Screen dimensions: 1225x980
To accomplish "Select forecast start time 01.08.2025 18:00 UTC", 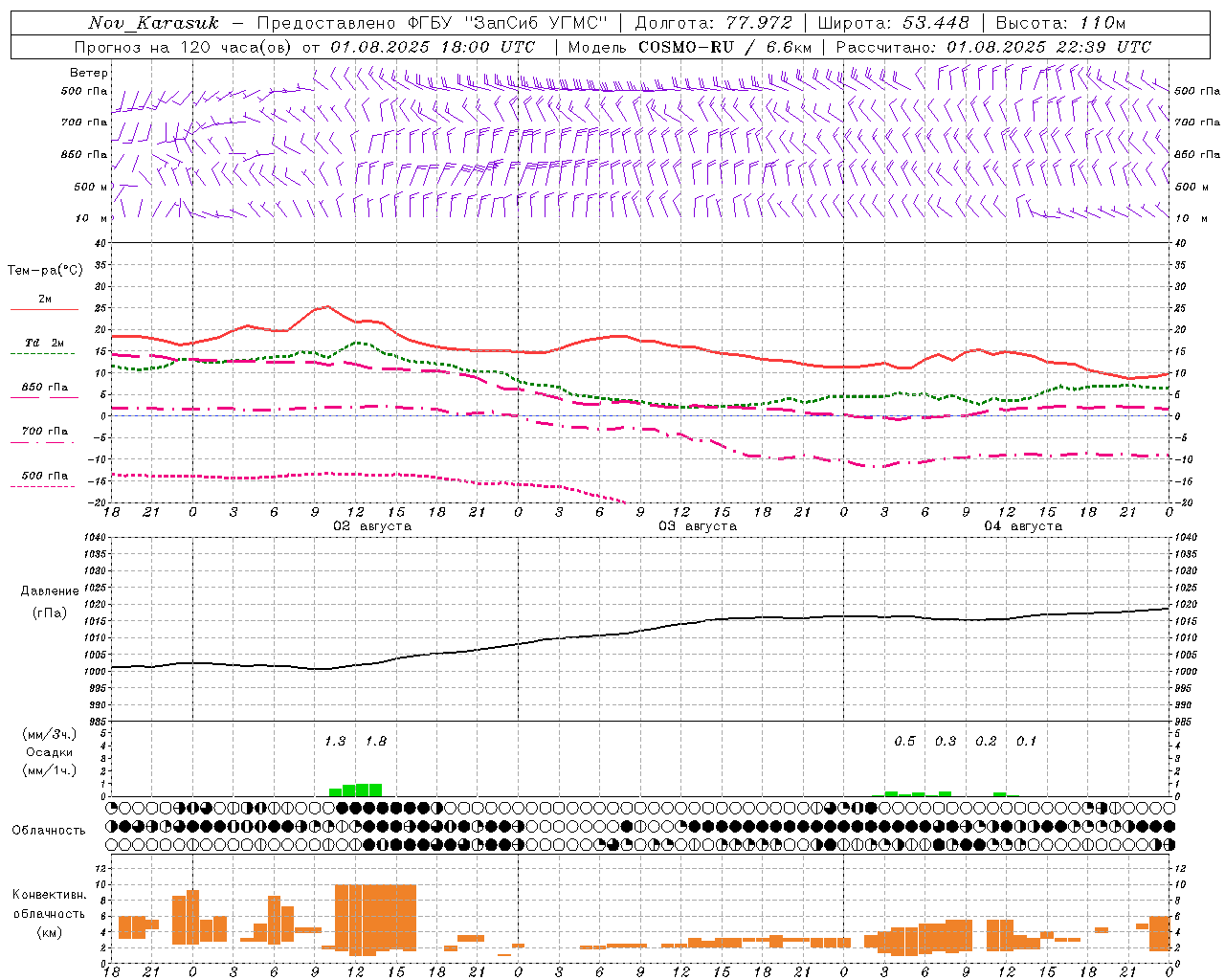I will tap(433, 47).
